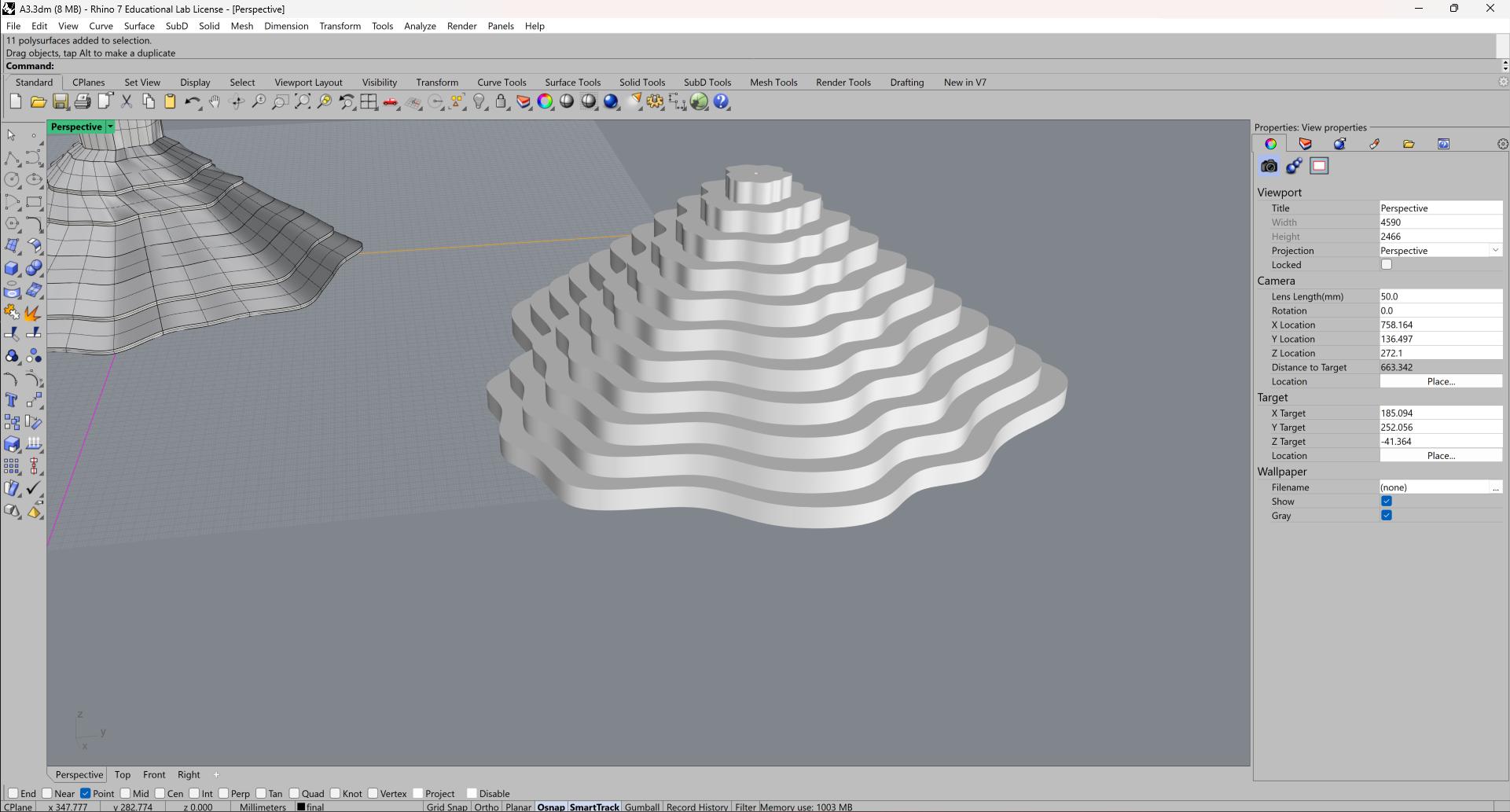Click the black layer color swatch 'final'
The width and height of the screenshot is (1510, 812).
[x=301, y=806]
